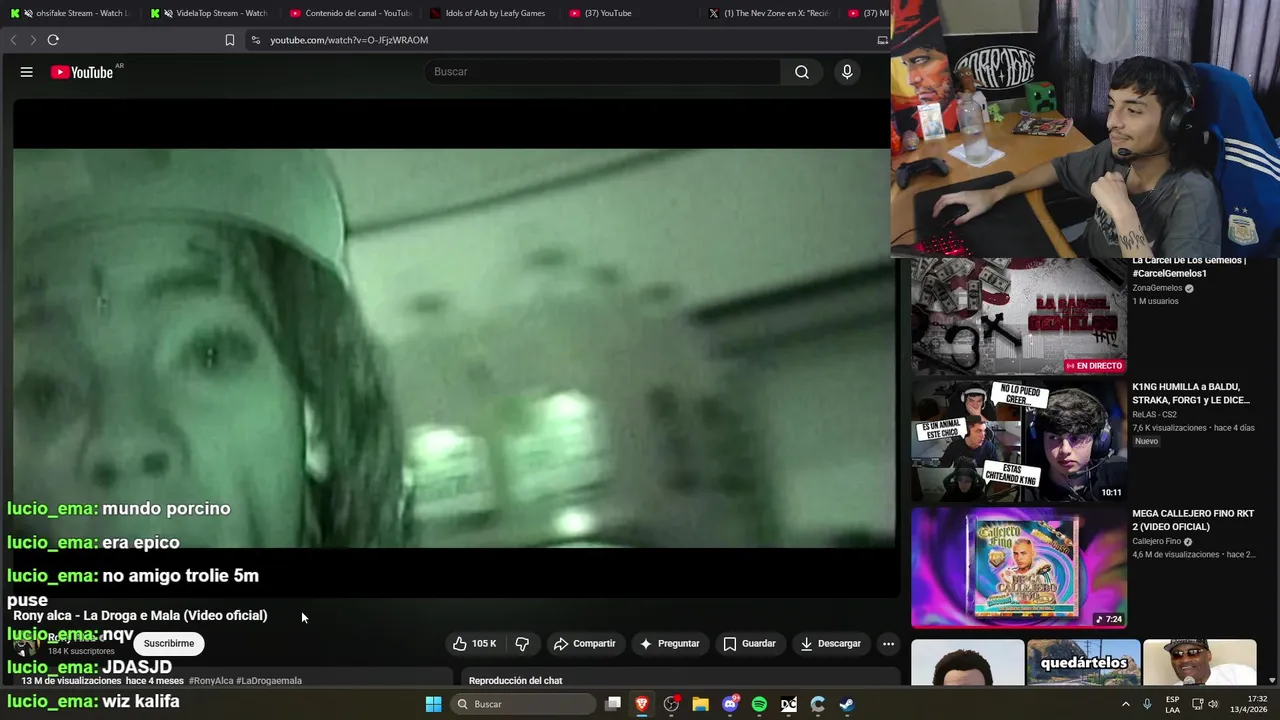Expand Reproducción del chat panel

676,680
